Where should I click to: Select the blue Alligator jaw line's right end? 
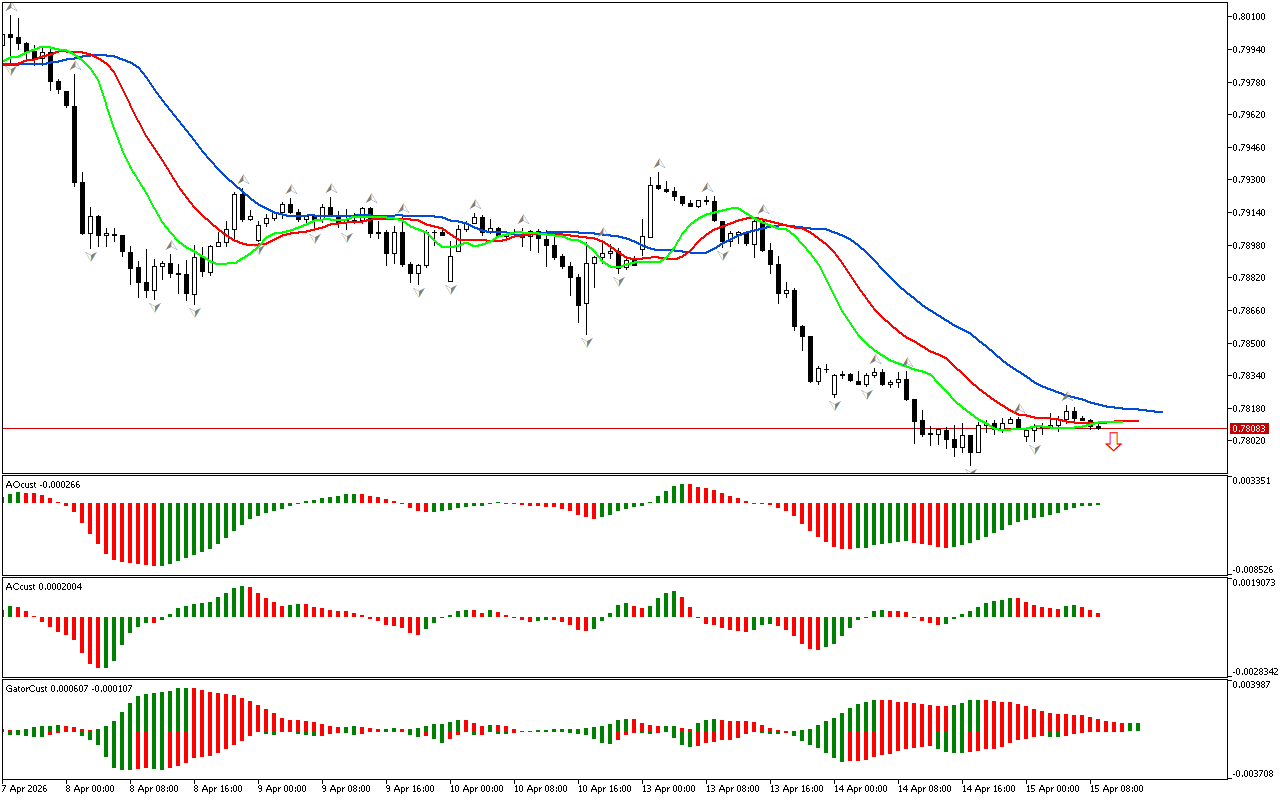click(x=1160, y=411)
